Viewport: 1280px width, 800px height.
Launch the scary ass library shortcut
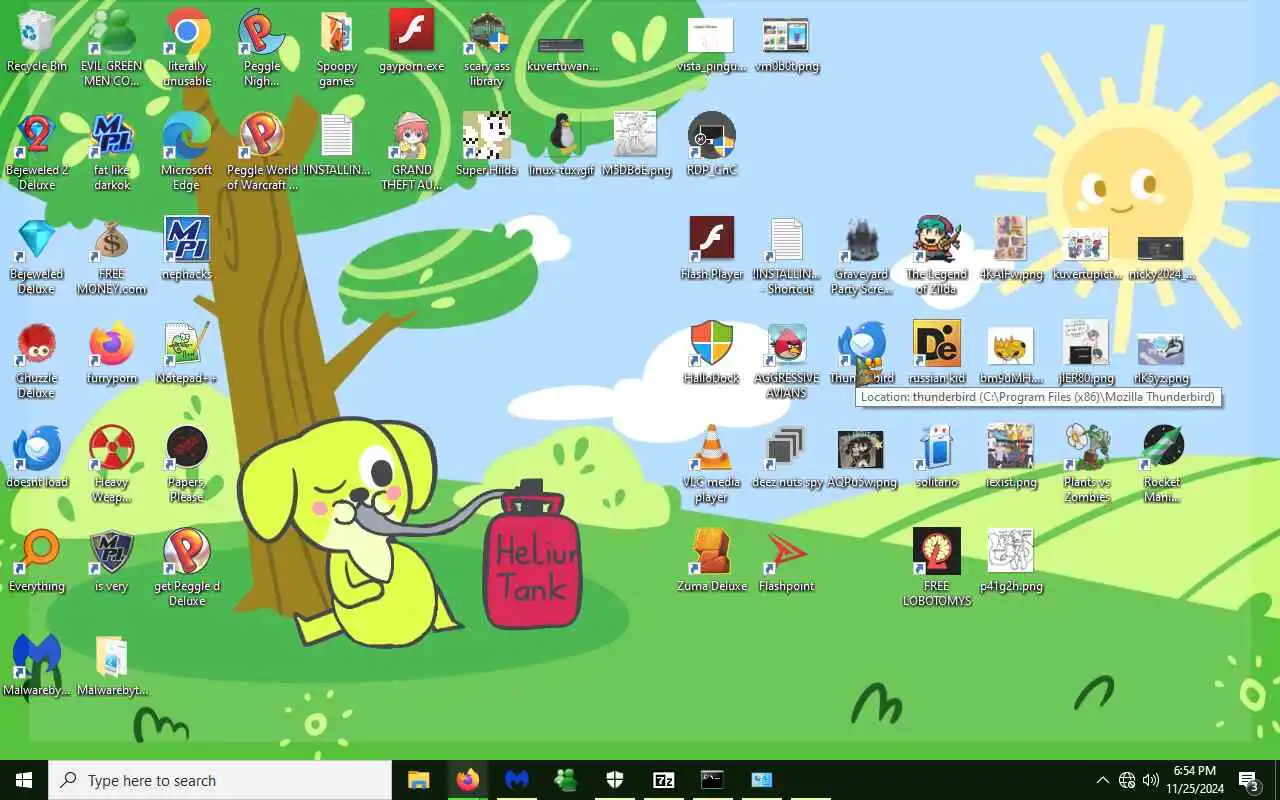487,49
